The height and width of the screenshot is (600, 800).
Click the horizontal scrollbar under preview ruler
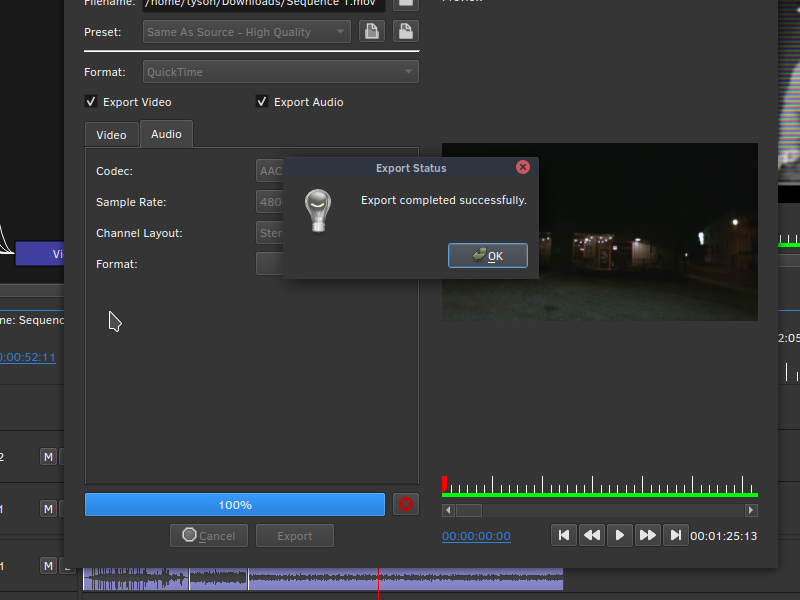click(x=468, y=510)
